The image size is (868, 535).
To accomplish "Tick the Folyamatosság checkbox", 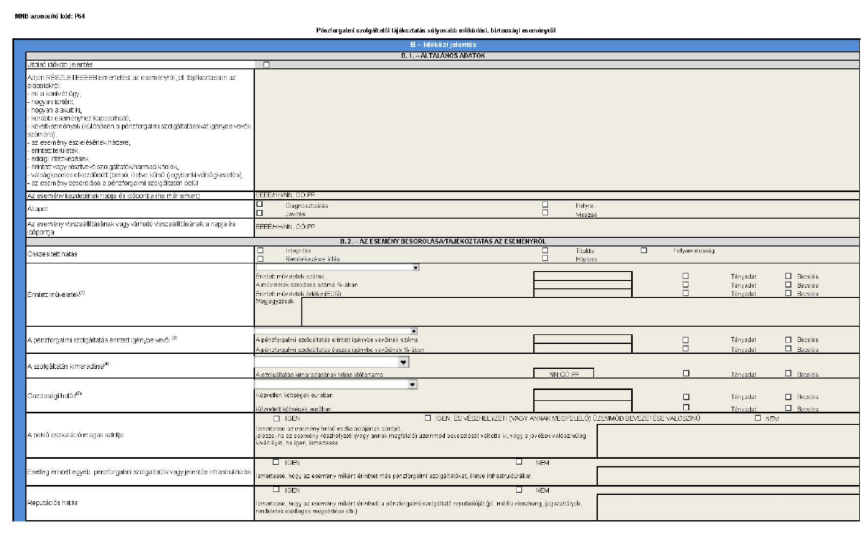I will [644, 250].
